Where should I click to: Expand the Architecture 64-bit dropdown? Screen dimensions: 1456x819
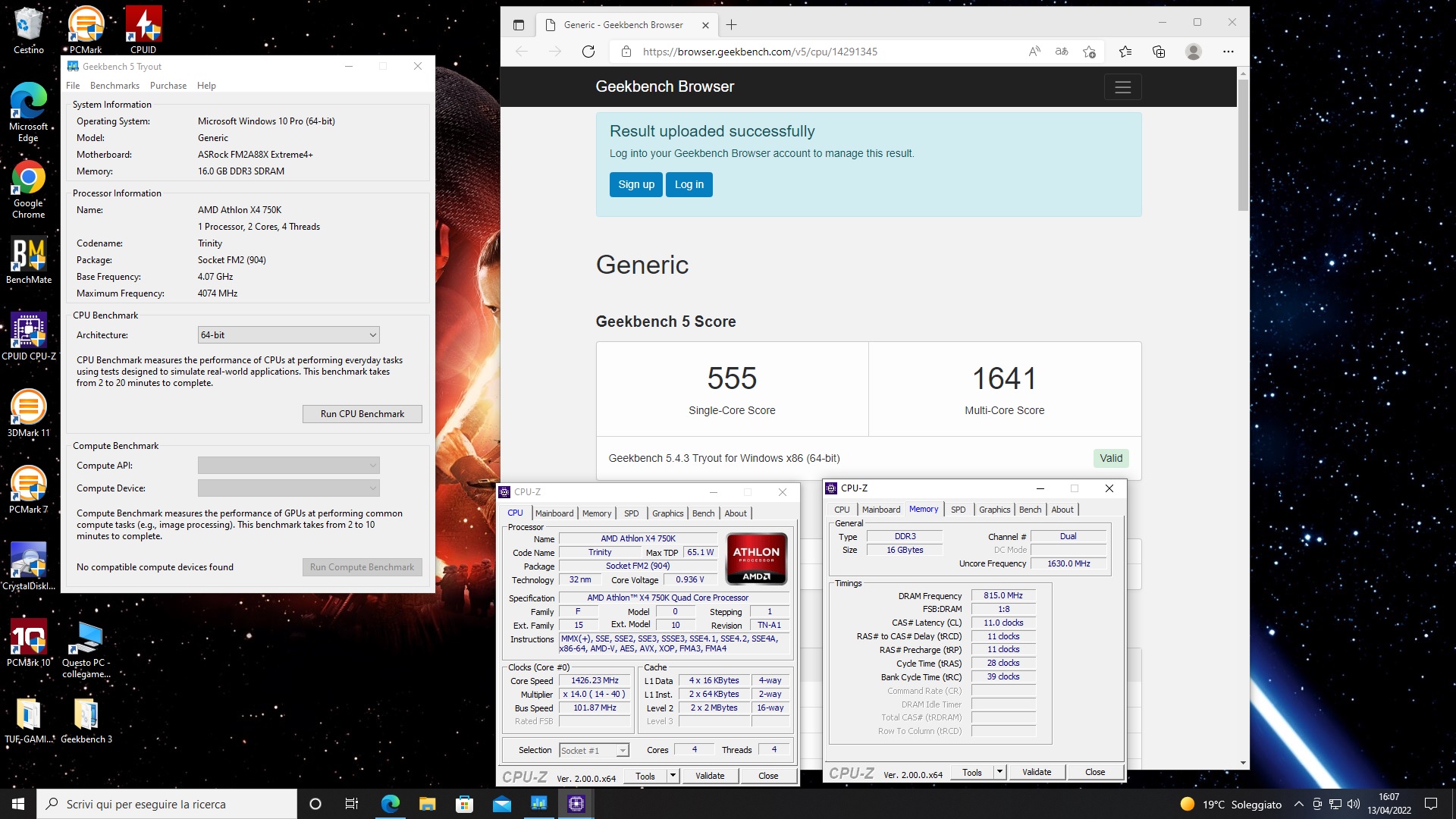click(x=288, y=335)
